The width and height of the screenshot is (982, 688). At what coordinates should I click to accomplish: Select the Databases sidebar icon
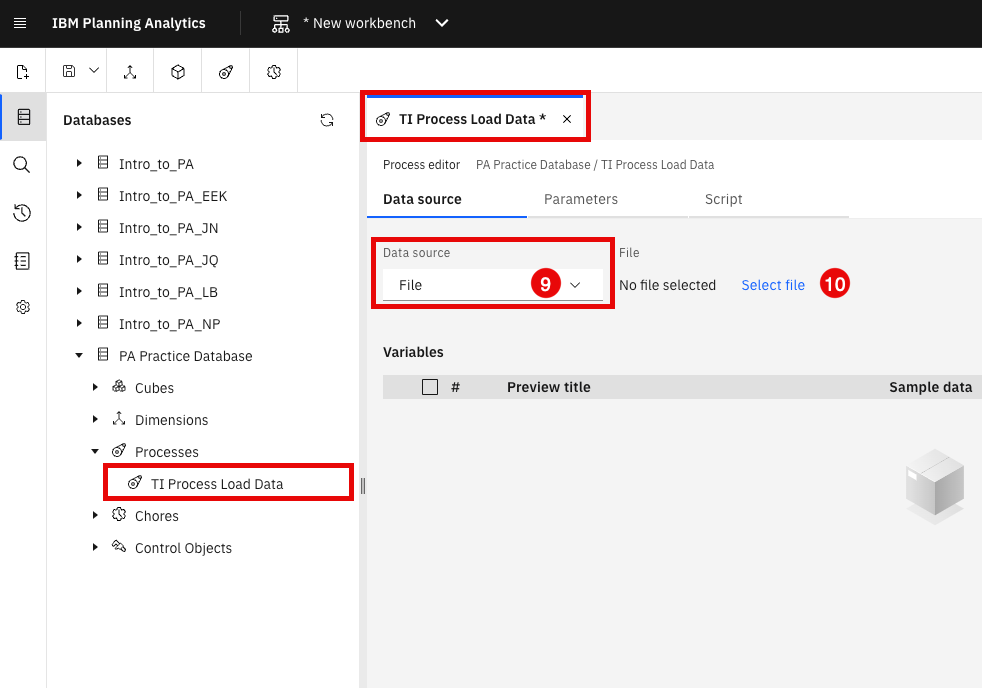[x=24, y=117]
